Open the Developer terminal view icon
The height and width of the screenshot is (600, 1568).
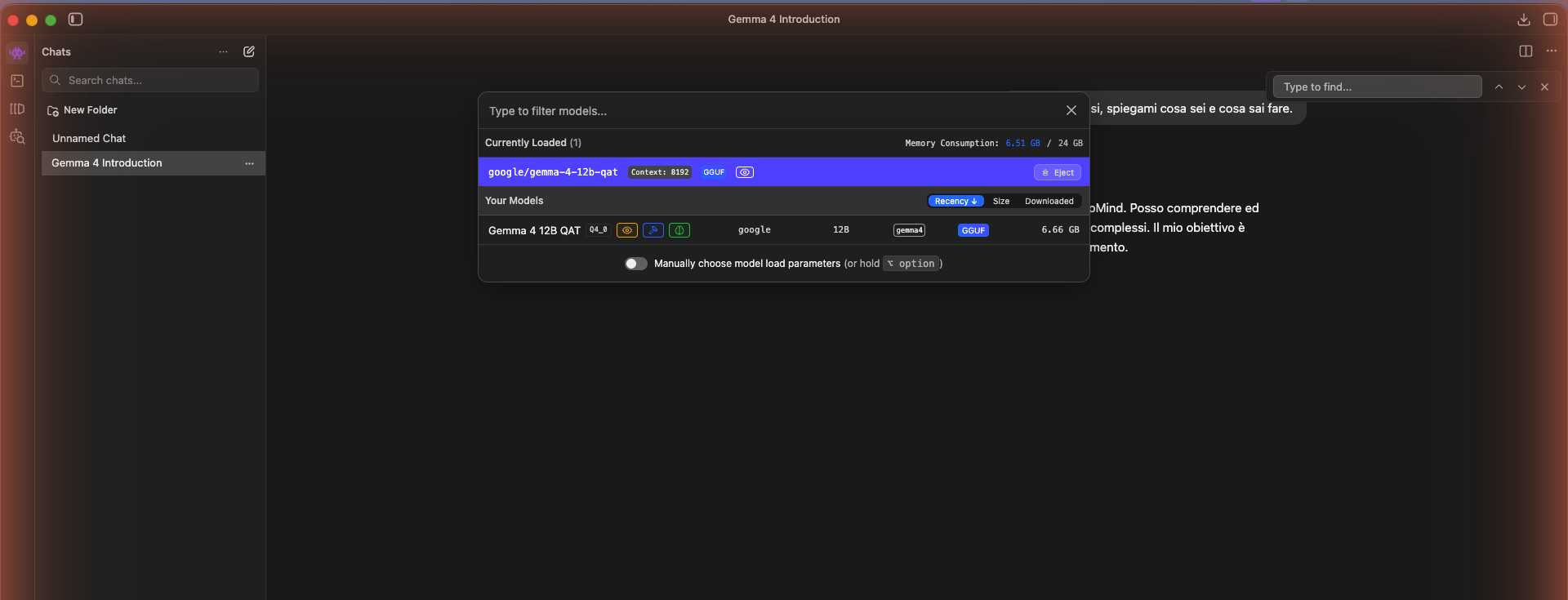point(17,81)
